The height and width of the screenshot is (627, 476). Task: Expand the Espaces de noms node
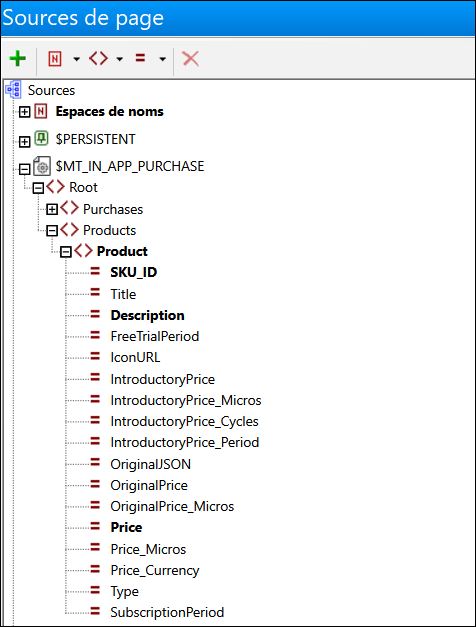[x=24, y=112]
